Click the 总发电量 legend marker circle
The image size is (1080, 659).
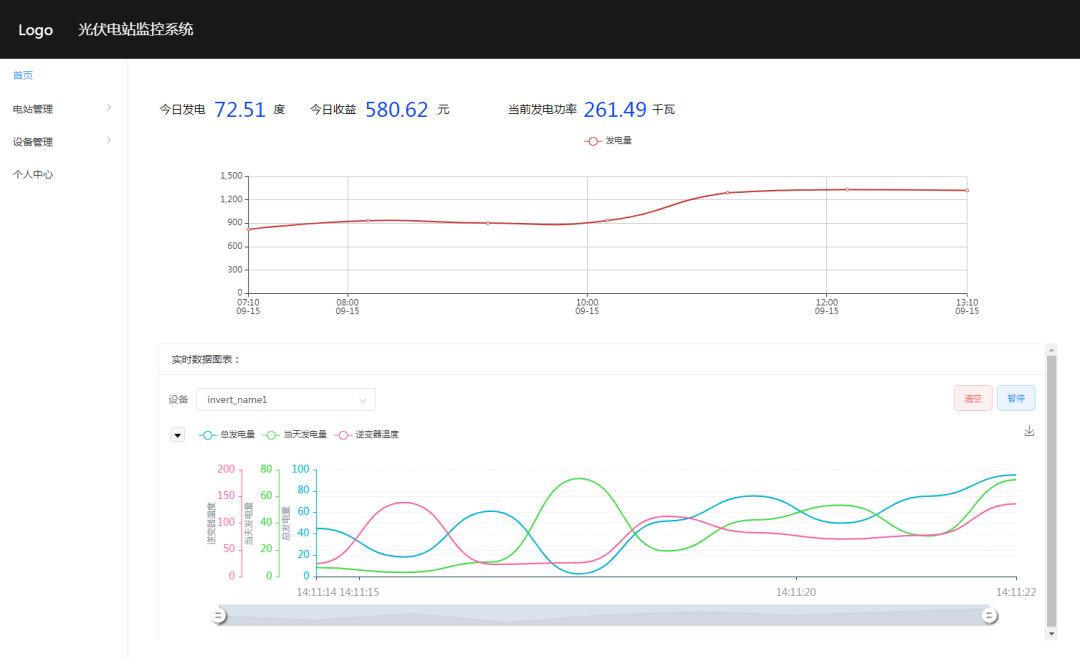[x=207, y=434]
